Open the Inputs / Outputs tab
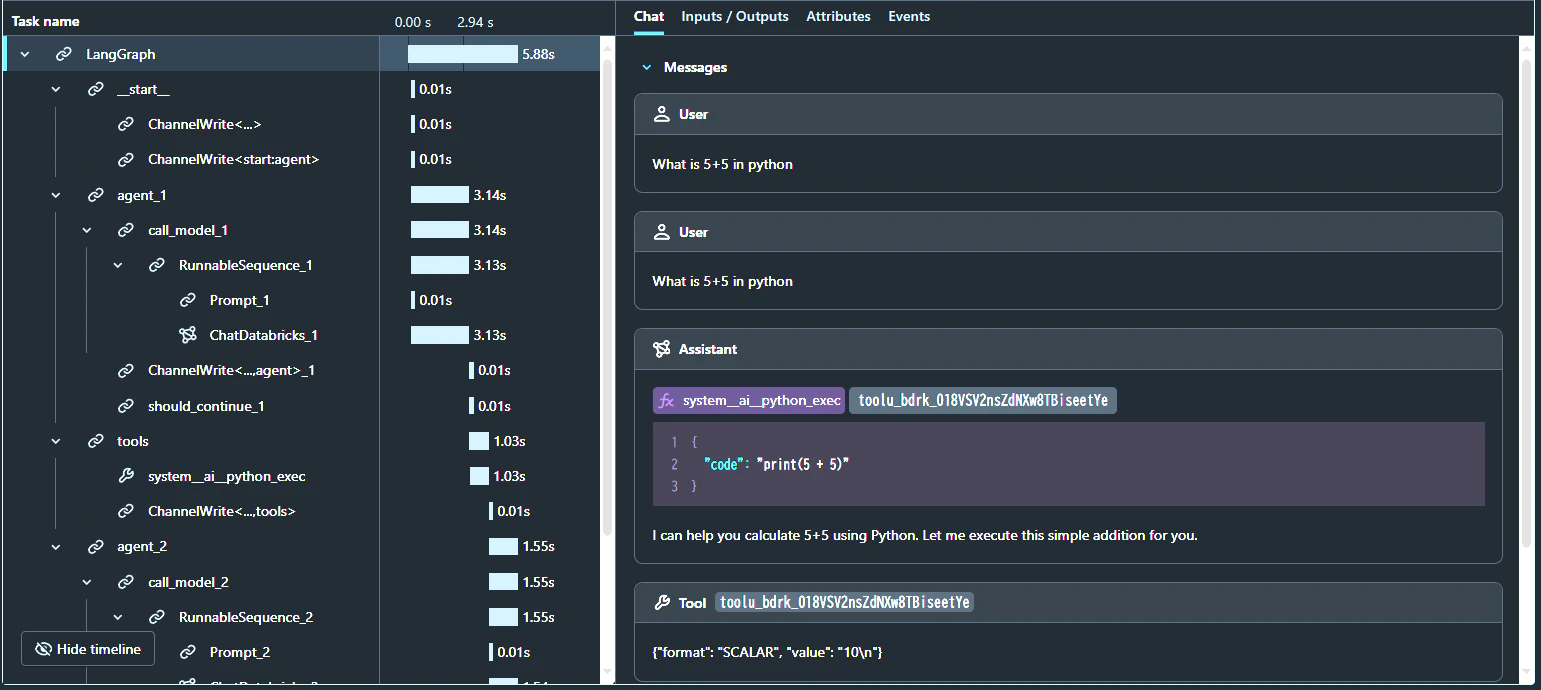The width and height of the screenshot is (1541, 690). pos(735,17)
